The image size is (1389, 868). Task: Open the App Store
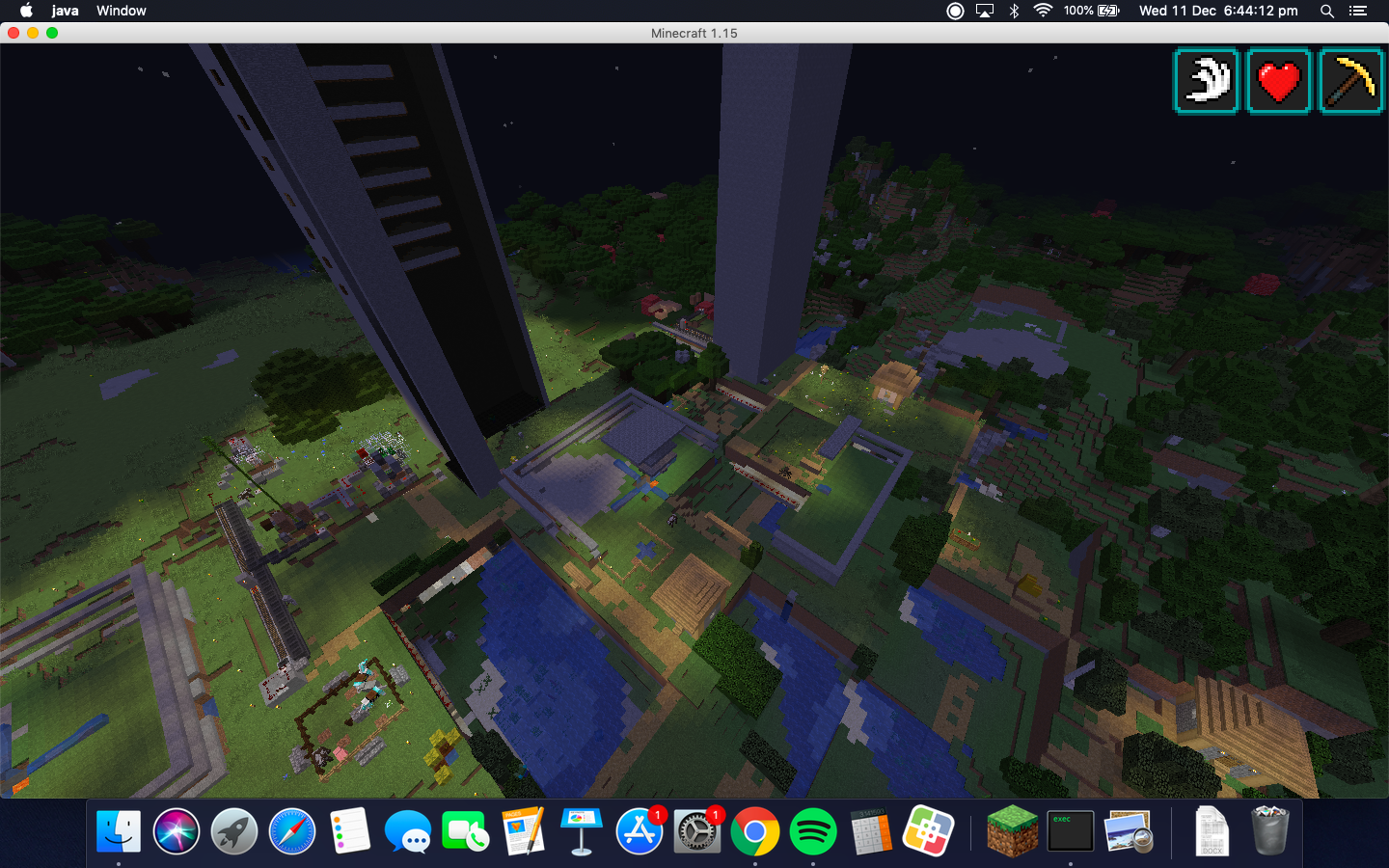pyautogui.click(x=640, y=831)
